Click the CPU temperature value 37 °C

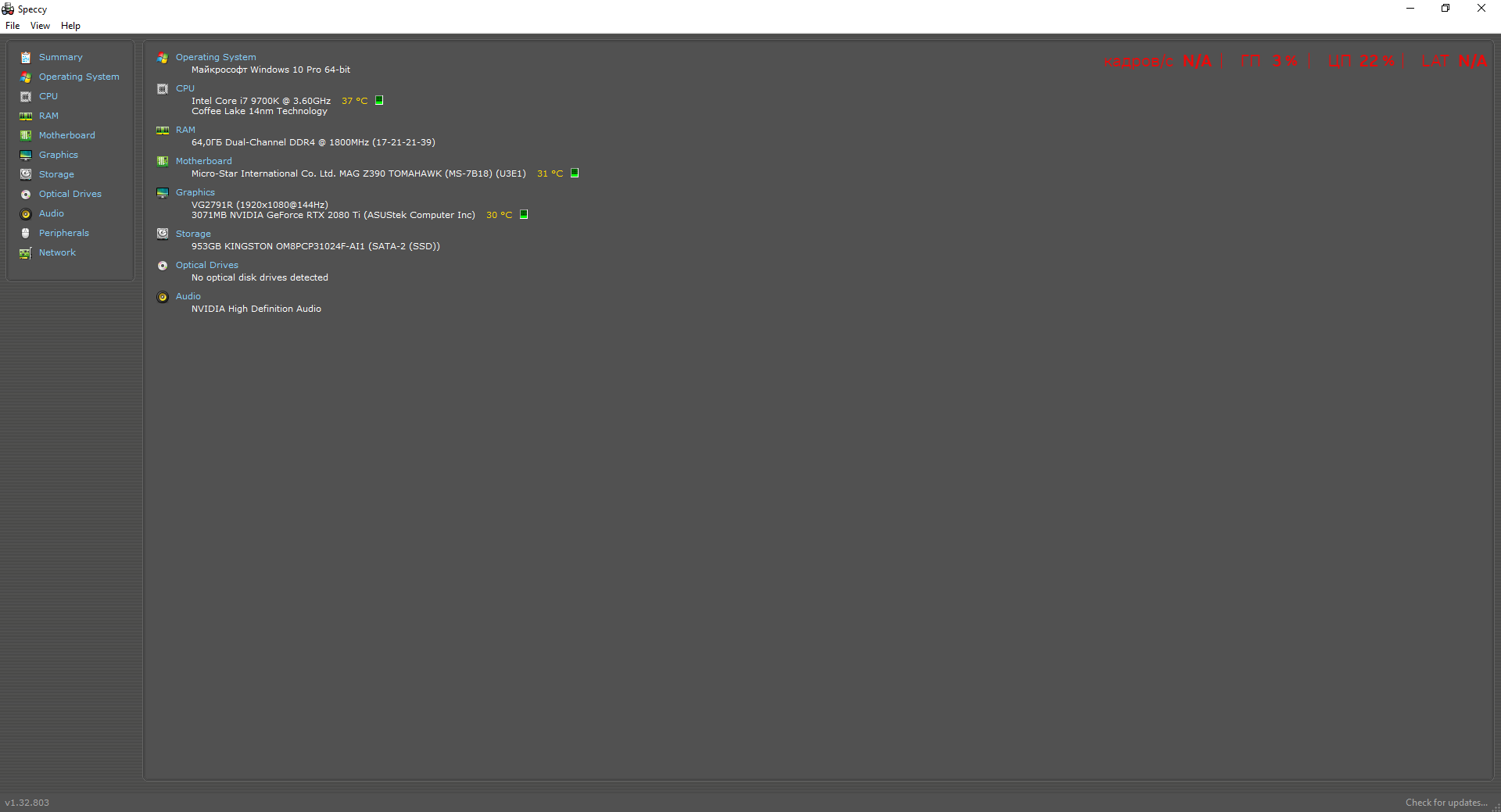tap(354, 101)
